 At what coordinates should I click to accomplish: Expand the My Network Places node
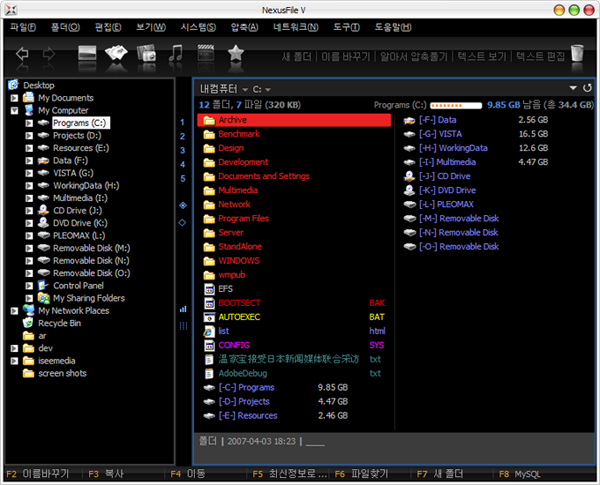14,311
